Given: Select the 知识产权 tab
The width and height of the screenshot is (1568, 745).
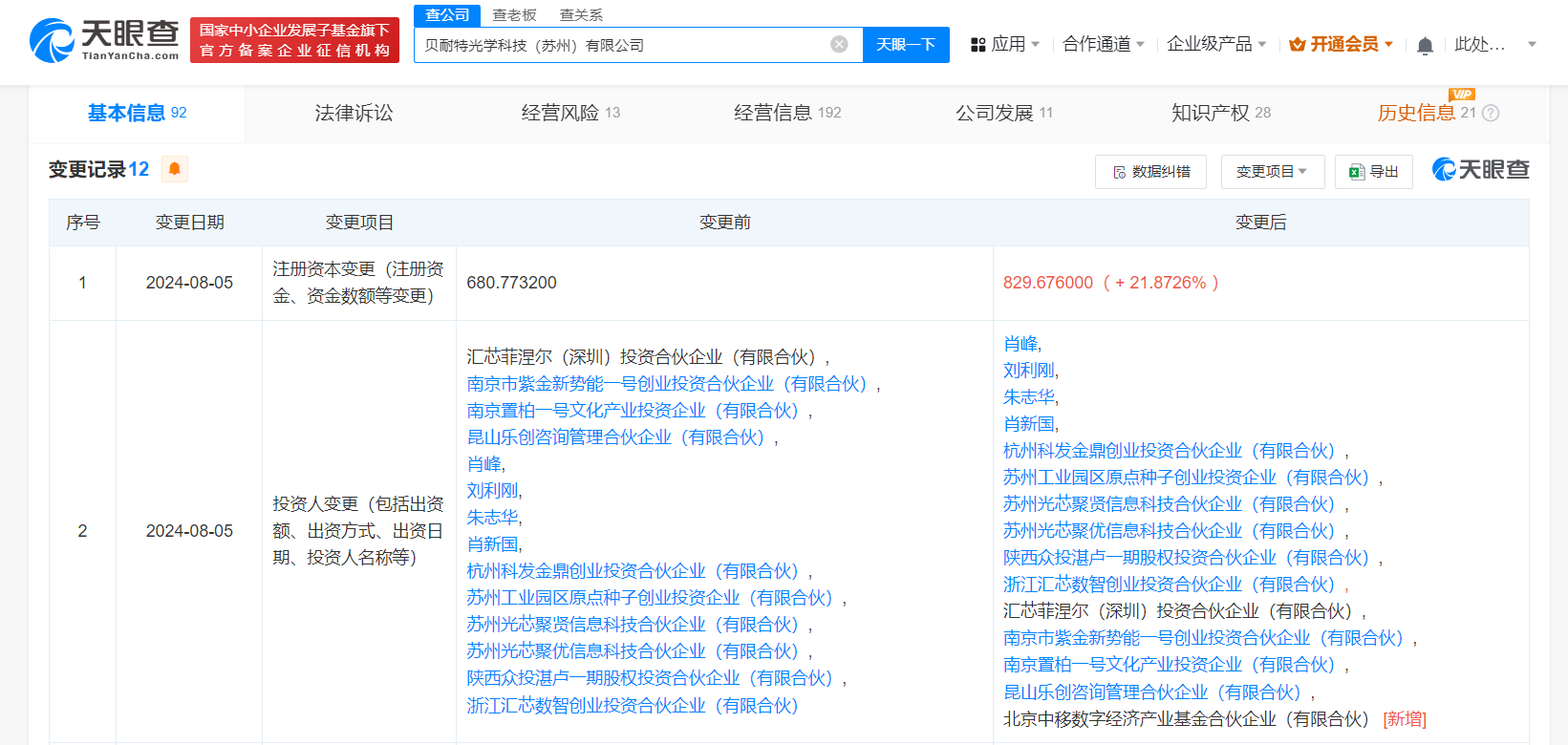Looking at the screenshot, I should click(1221, 113).
